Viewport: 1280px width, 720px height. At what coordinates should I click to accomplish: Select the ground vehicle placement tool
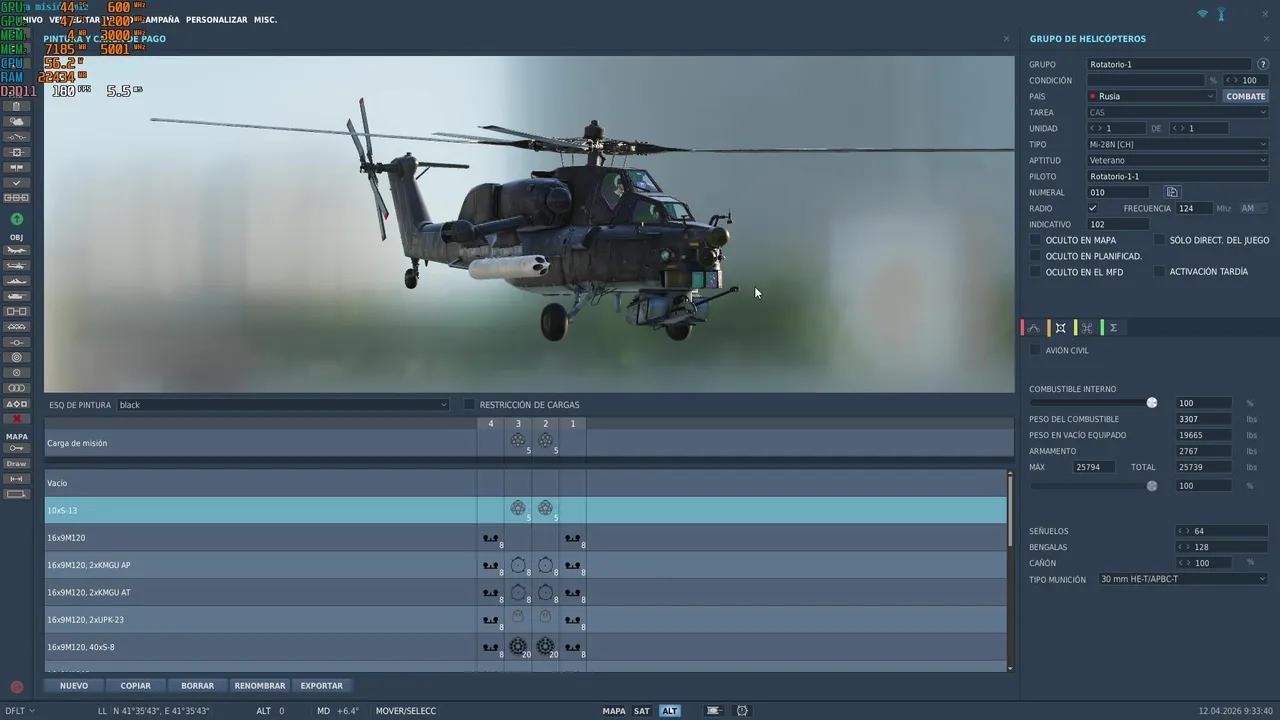16,296
